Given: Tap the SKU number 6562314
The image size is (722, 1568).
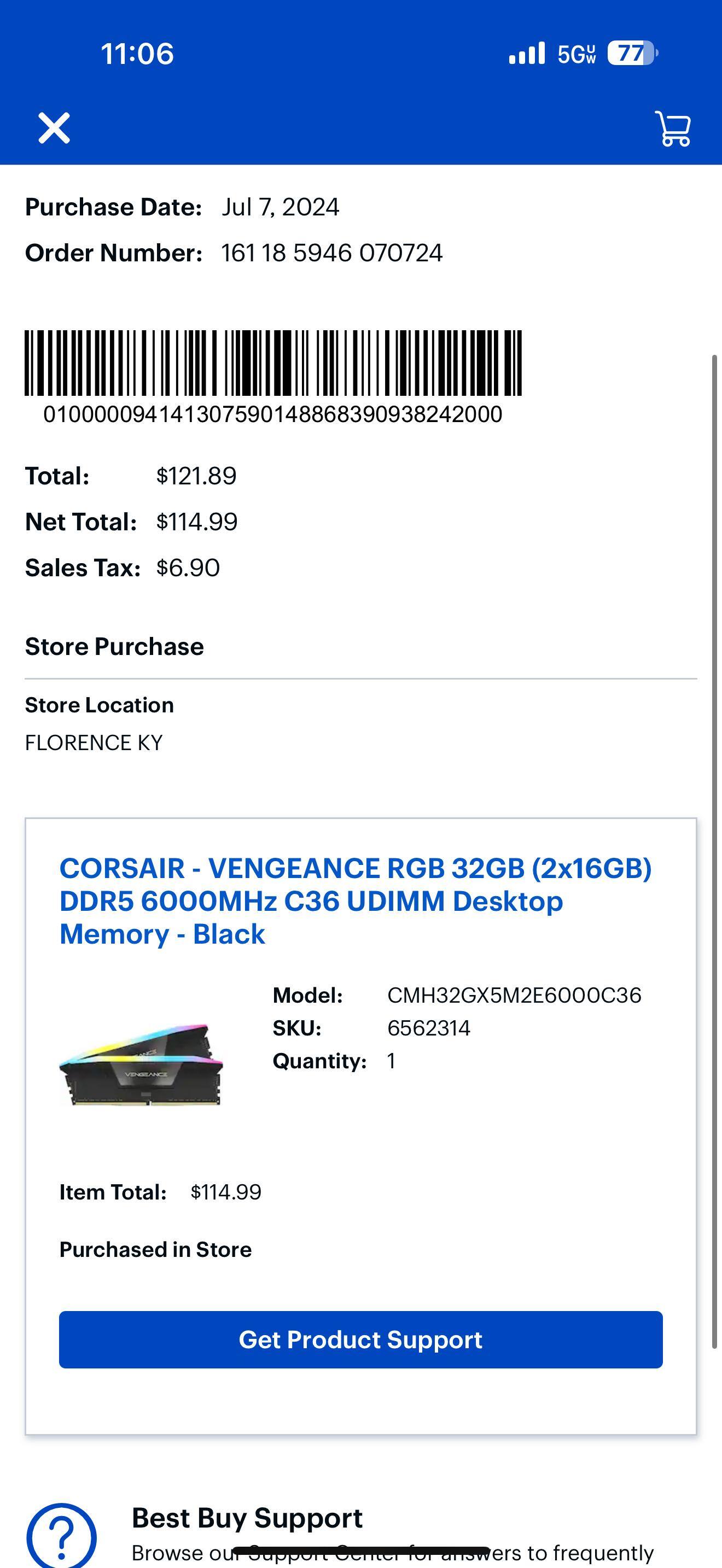Looking at the screenshot, I should pyautogui.click(x=429, y=1028).
